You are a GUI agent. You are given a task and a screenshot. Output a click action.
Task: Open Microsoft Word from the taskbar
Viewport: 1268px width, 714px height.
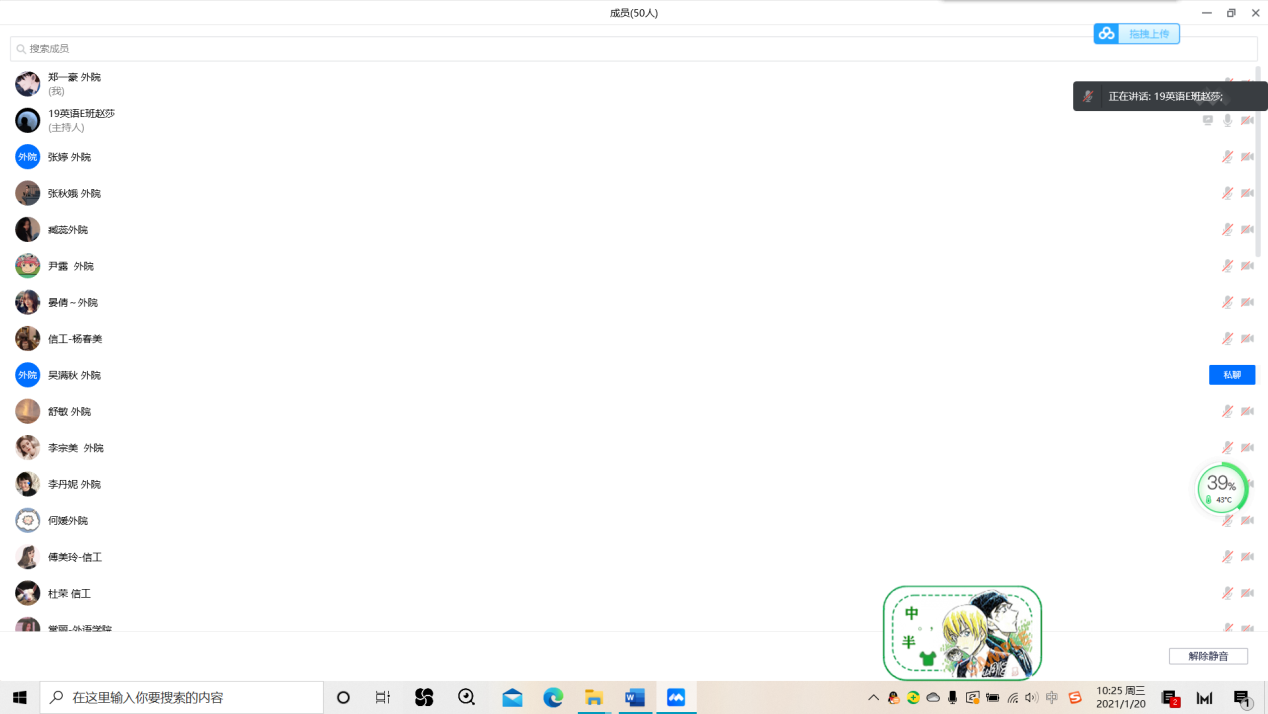tap(635, 697)
